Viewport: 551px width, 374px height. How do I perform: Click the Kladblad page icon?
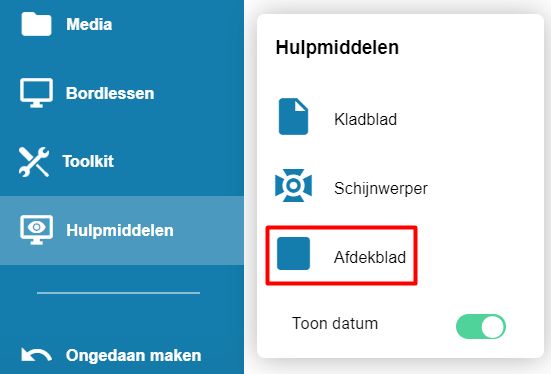[293, 116]
